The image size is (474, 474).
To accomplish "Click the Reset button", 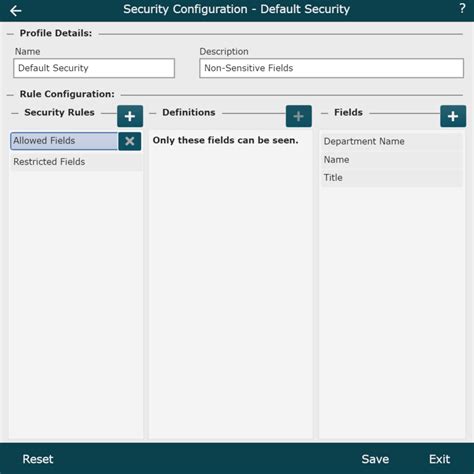I will coord(38,459).
